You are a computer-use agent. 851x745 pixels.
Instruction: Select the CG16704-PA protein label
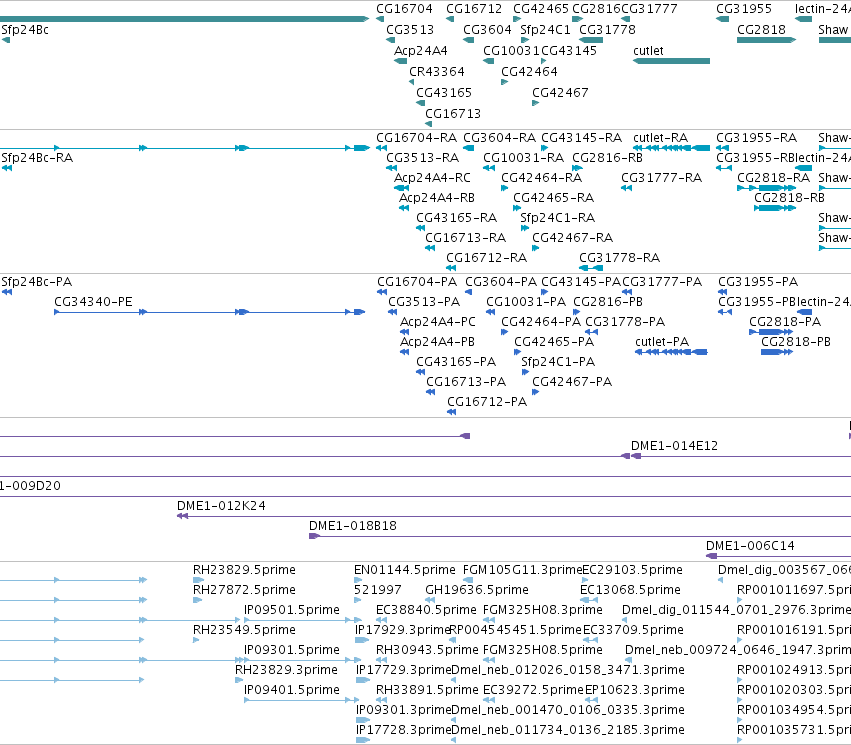(x=417, y=282)
